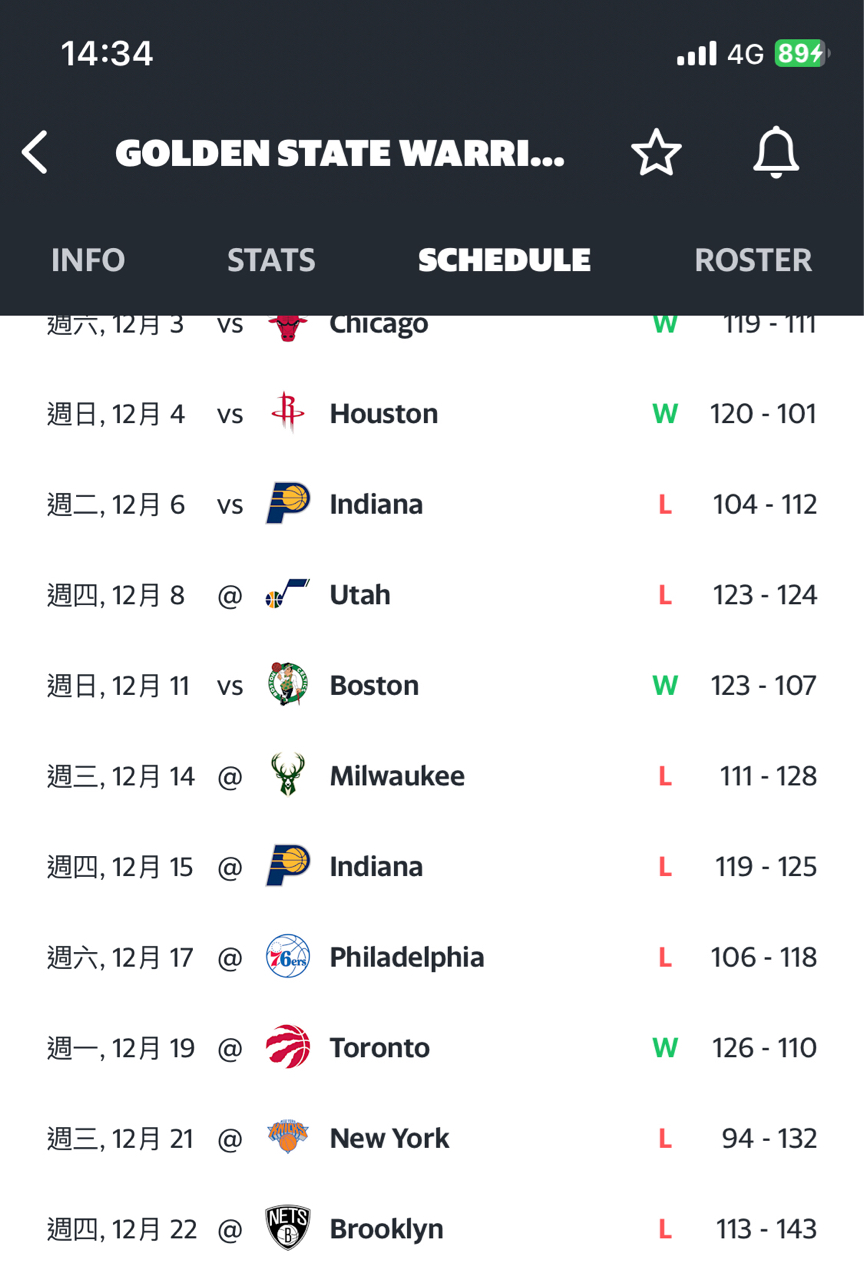Tap the New York Knicks logo
Image resolution: width=864 pixels, height=1280 pixels.
tap(288, 1138)
